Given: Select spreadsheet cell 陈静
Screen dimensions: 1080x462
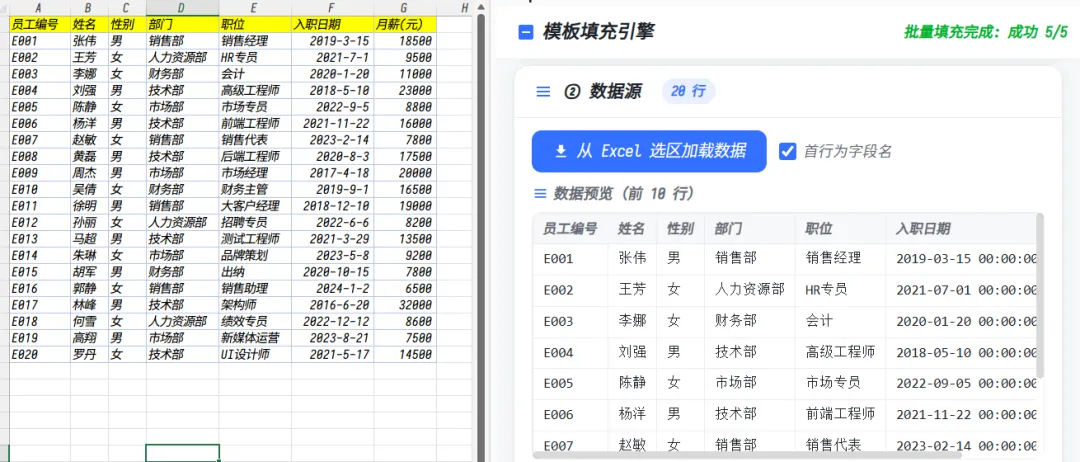Looking at the screenshot, I should point(89,107).
